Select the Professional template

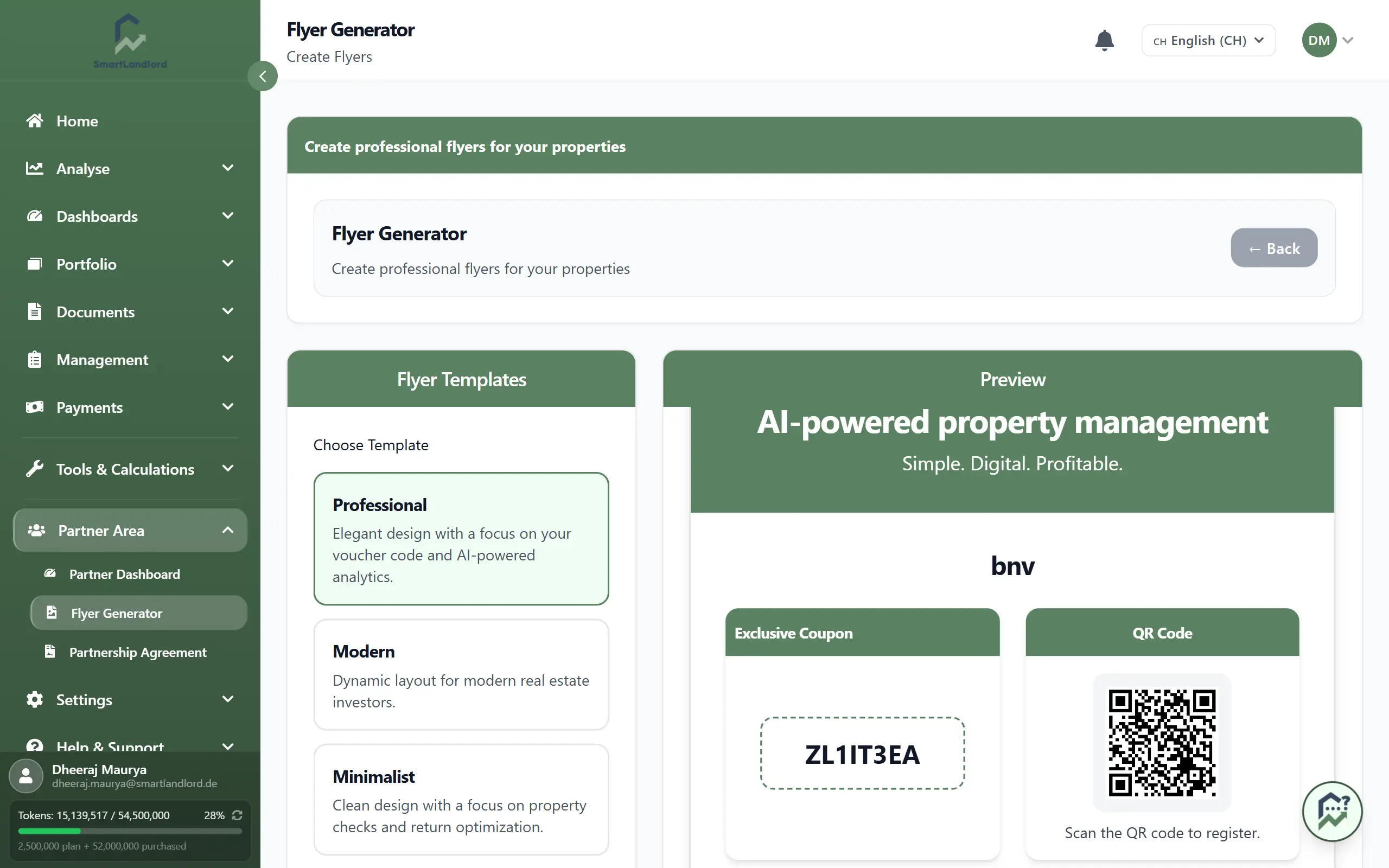click(461, 539)
